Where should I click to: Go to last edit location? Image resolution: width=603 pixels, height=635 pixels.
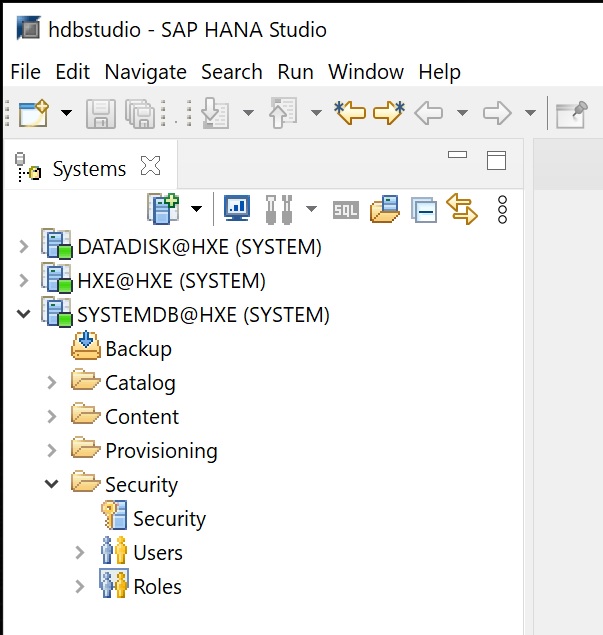coord(350,113)
